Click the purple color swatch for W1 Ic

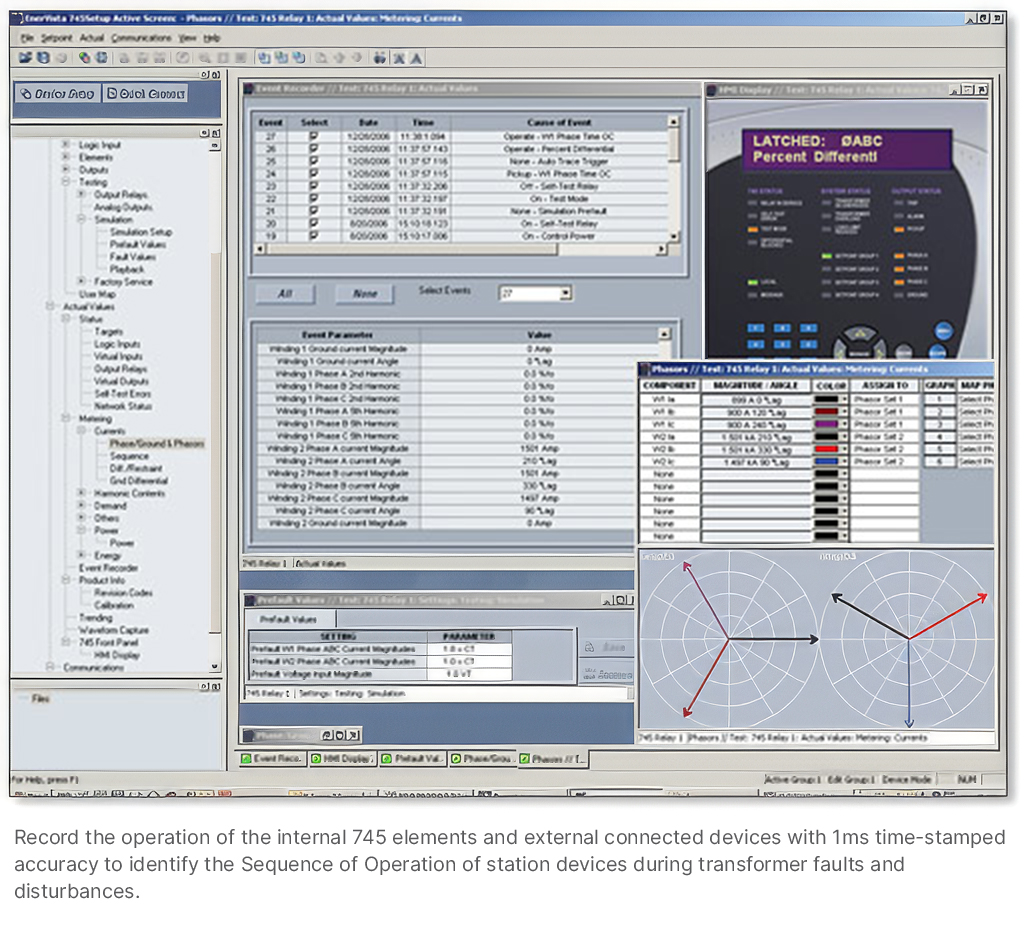pyautogui.click(x=826, y=424)
